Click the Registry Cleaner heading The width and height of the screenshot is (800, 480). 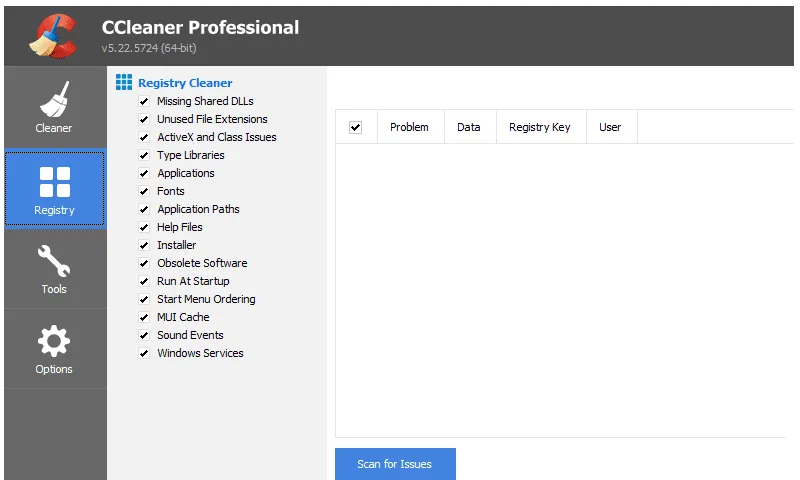185,83
